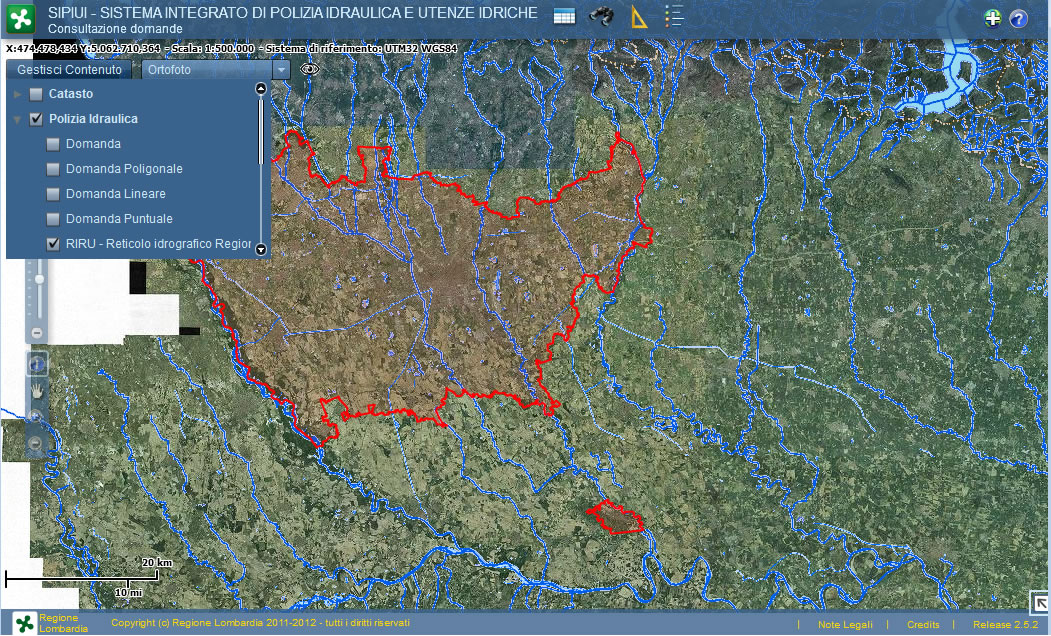Open the help question mark icon

point(1018,19)
